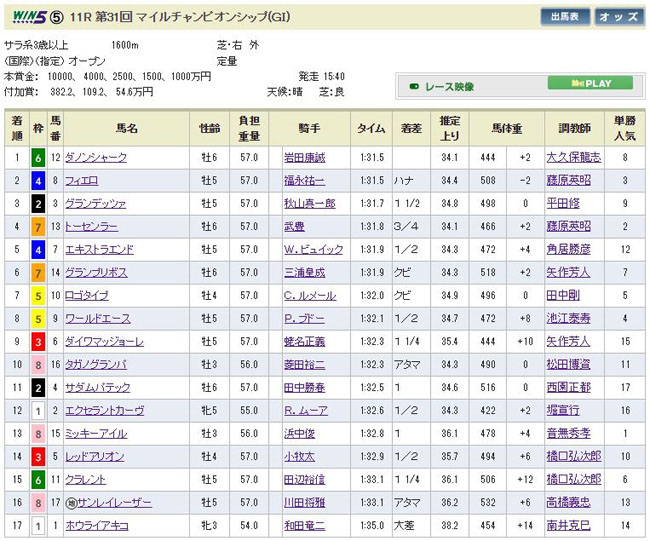Open horse ミッキーアイル link
Viewport: 650px width, 541px height.
93,434
